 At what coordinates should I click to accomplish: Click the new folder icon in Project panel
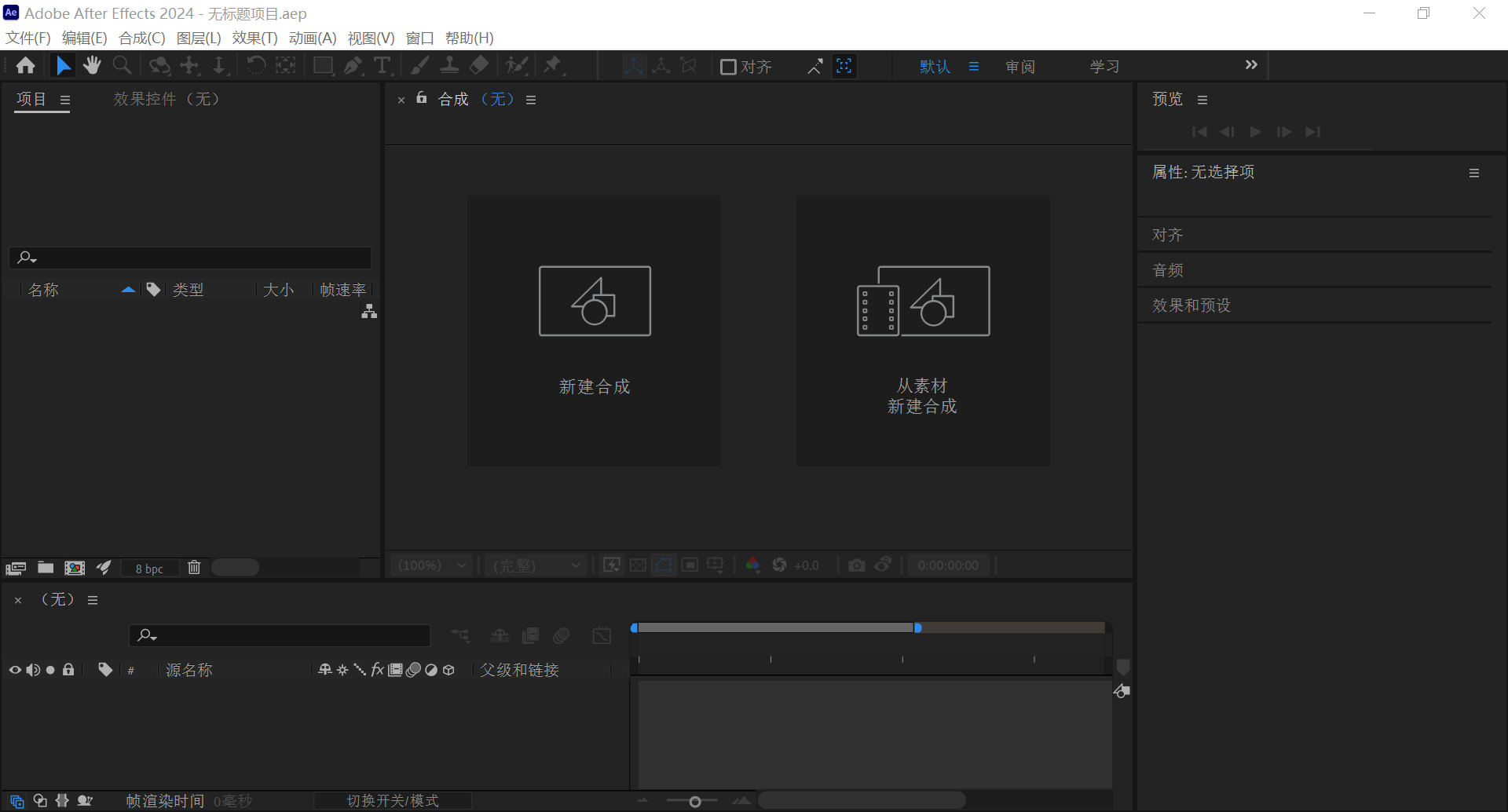pyautogui.click(x=46, y=568)
